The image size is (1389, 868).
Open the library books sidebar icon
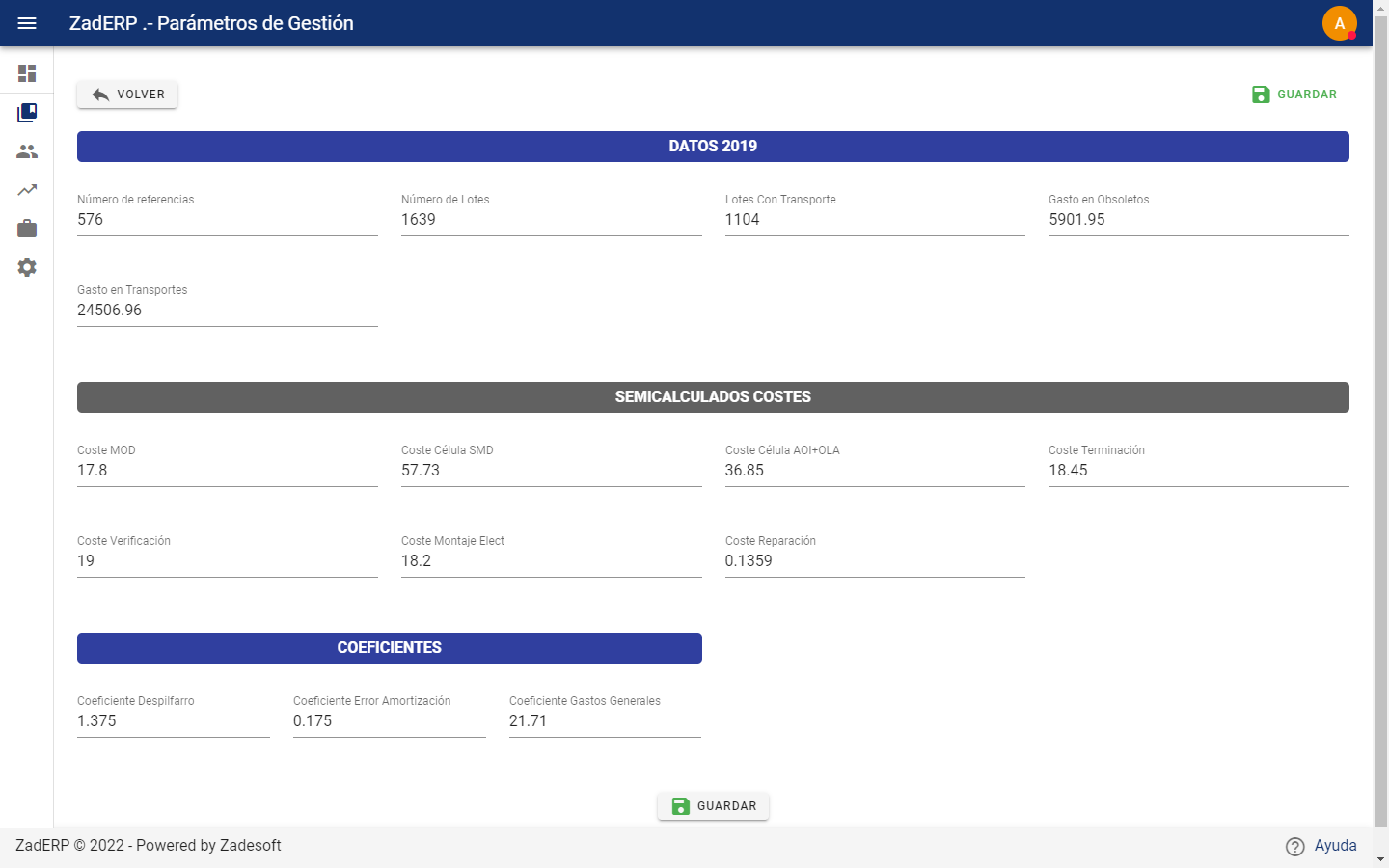(x=27, y=113)
